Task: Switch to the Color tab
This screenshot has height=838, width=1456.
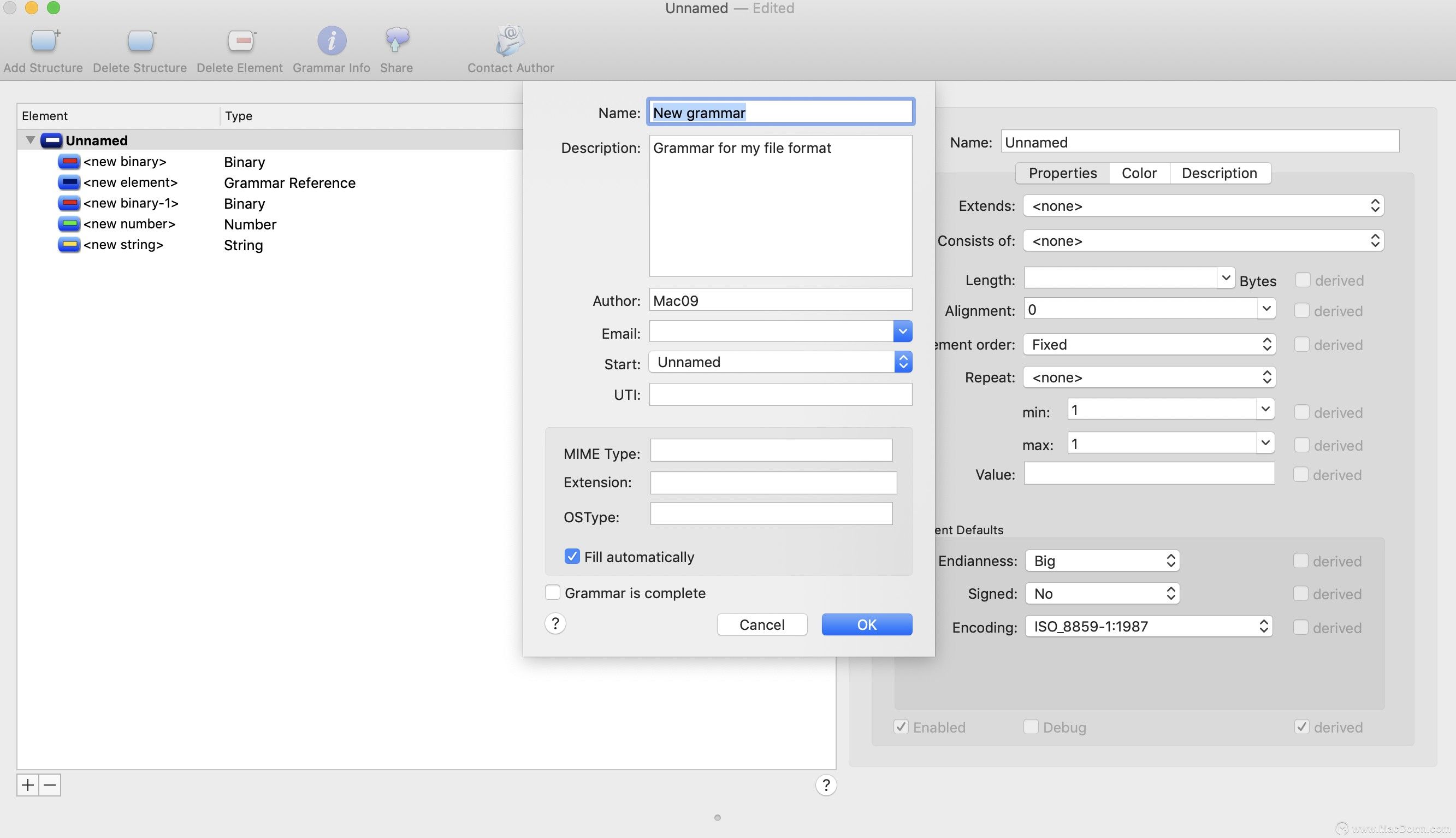Action: click(1139, 173)
